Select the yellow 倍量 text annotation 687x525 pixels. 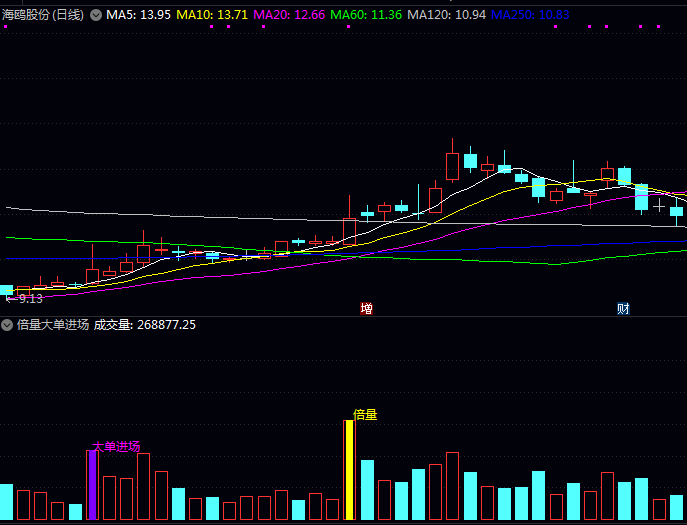[x=365, y=414]
